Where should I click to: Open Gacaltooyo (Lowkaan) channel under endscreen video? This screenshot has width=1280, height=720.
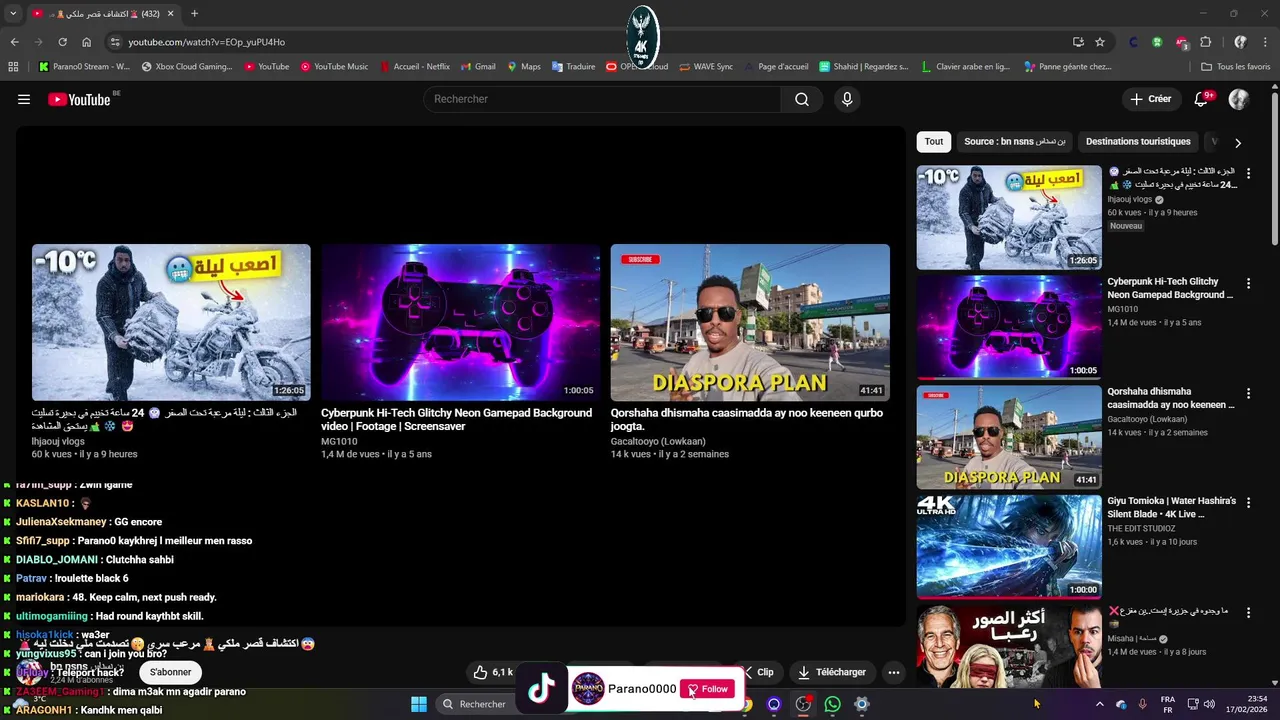(658, 441)
